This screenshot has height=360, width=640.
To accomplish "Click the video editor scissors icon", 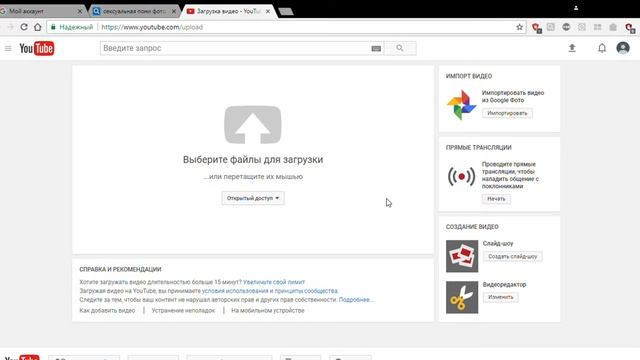I will coord(462,297).
